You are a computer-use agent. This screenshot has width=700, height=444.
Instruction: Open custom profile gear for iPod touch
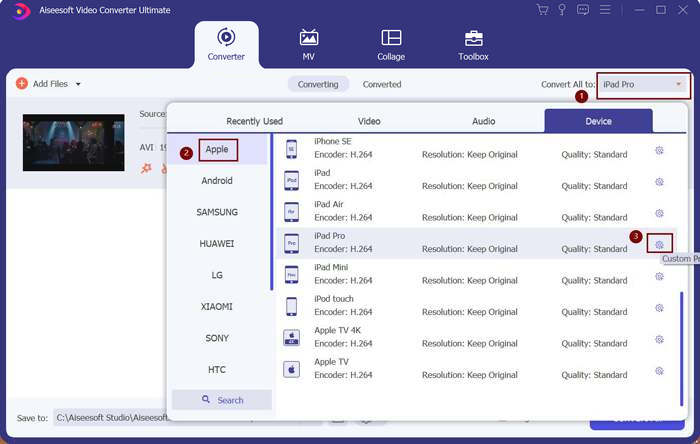pyautogui.click(x=659, y=308)
